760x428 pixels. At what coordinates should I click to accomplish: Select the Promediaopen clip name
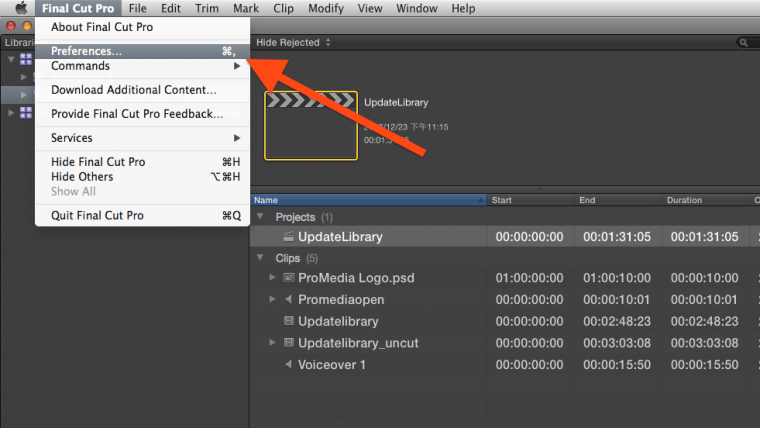tap(341, 300)
